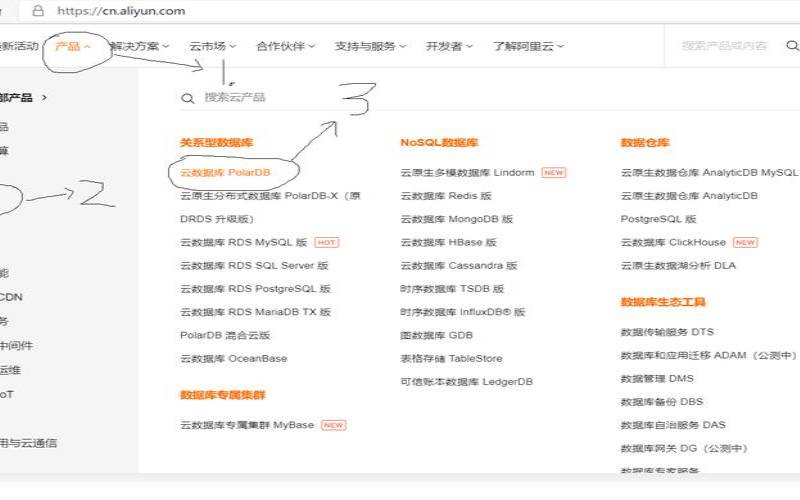Select 云数据库 HBase 版
The image size is (800, 500).
pos(448,242)
